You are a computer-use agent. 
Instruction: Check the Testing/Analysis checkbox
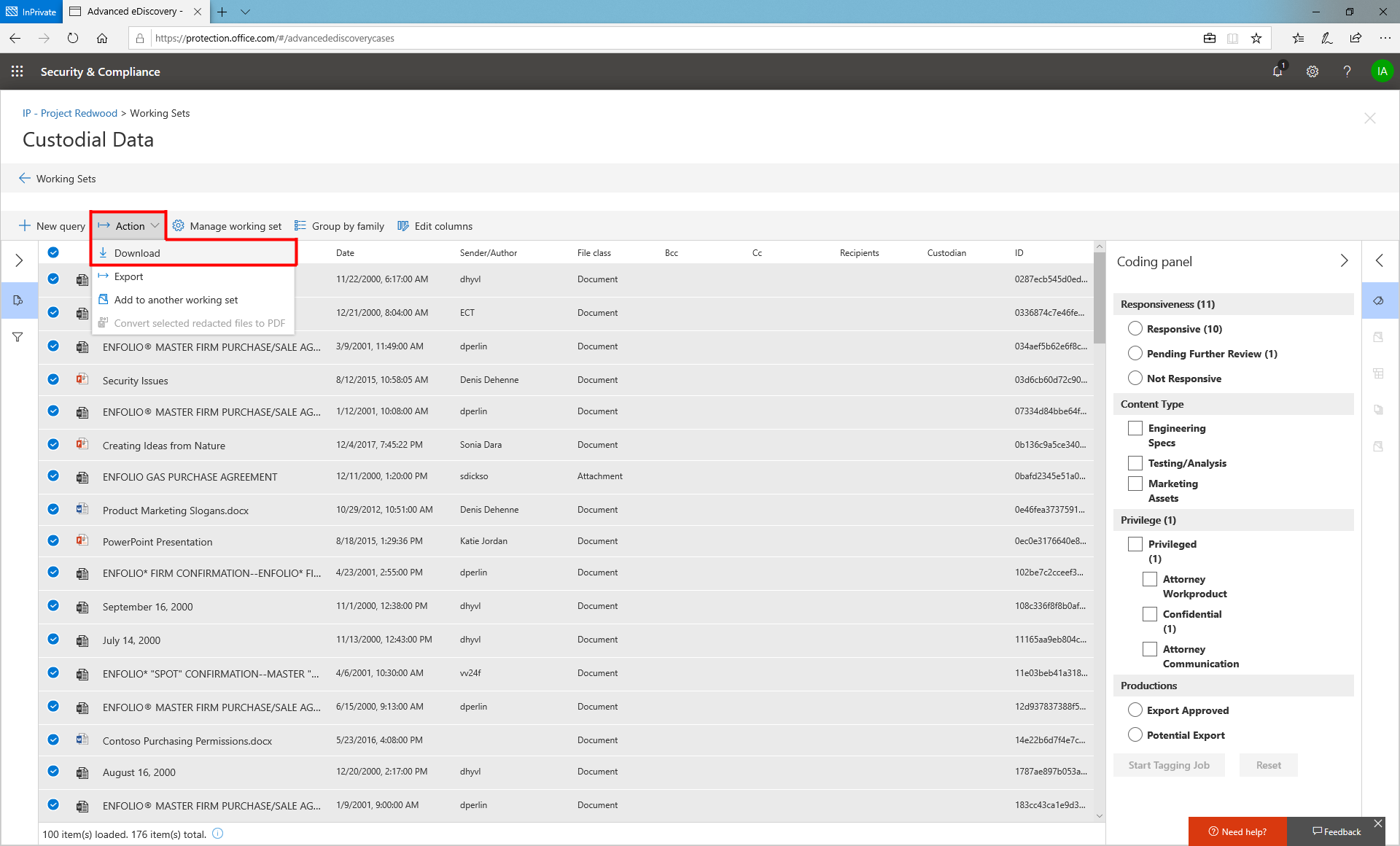(x=1135, y=463)
